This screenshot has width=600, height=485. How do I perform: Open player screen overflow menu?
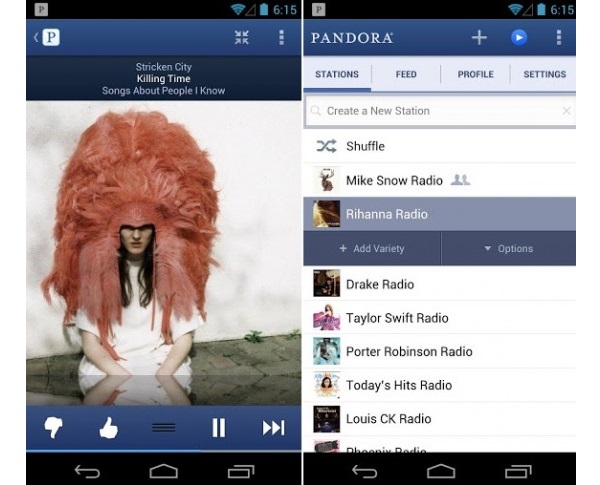click(282, 38)
